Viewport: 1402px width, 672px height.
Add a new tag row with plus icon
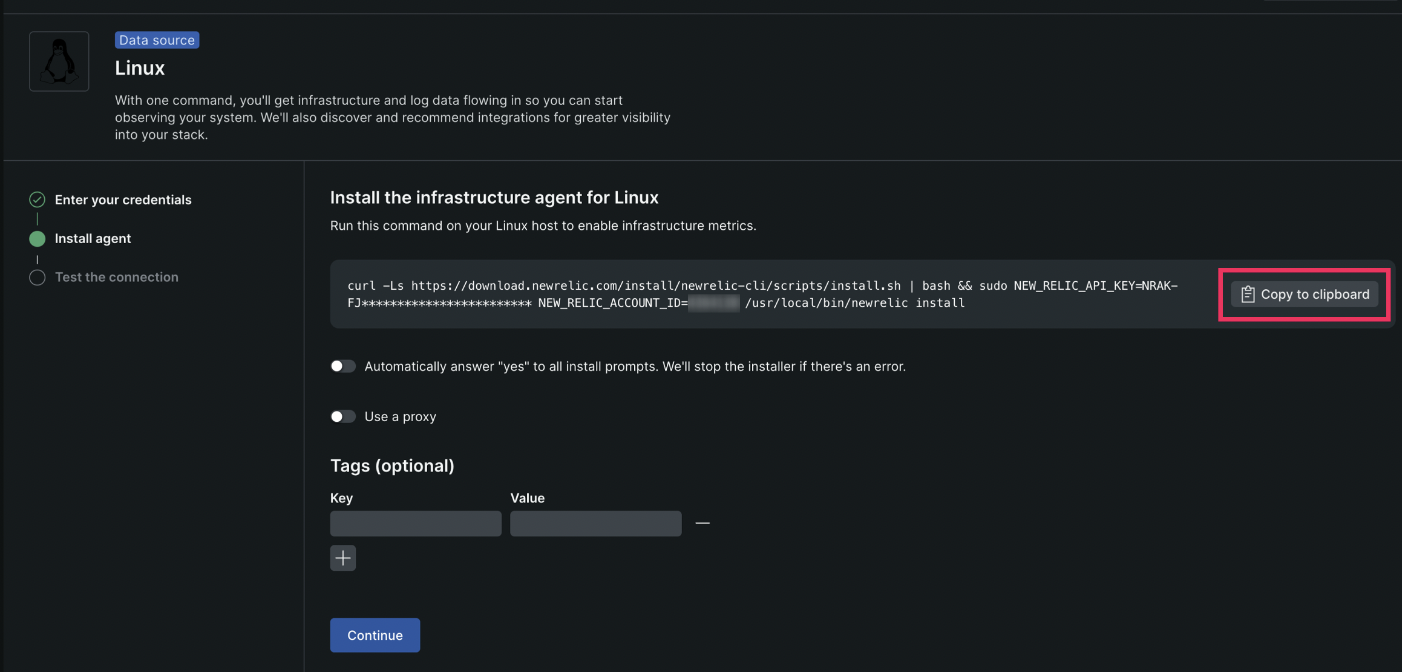pos(343,558)
